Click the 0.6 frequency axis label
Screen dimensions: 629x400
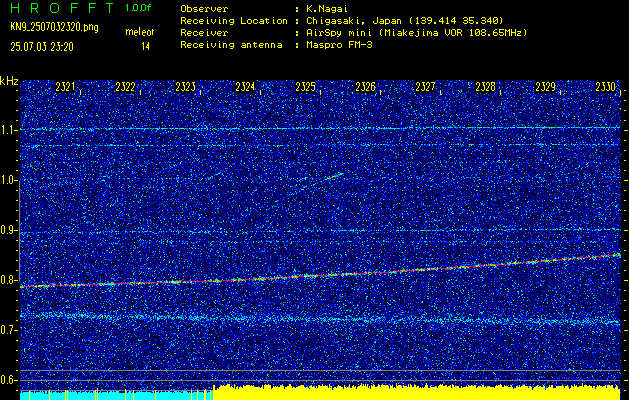pos(8,380)
